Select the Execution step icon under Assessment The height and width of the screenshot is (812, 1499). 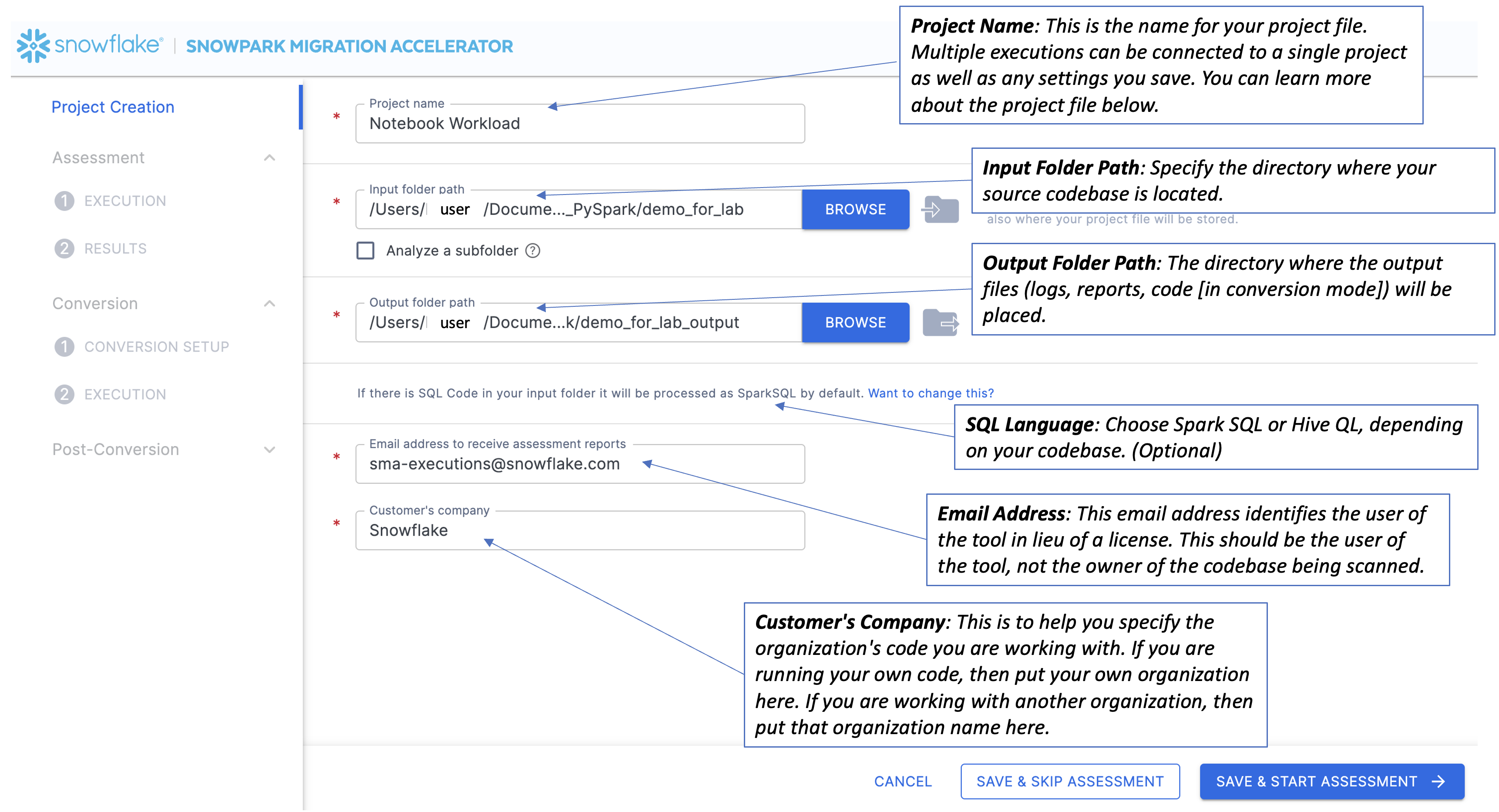click(66, 200)
